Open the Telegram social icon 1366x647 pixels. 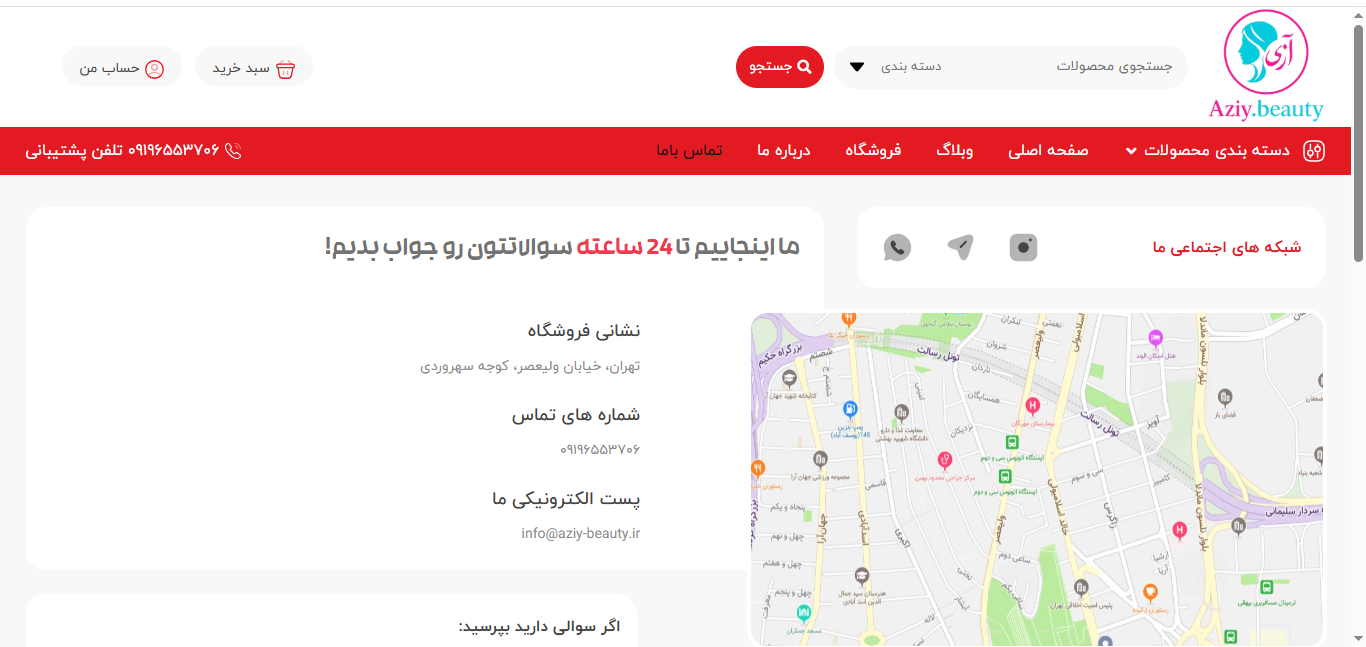click(961, 247)
